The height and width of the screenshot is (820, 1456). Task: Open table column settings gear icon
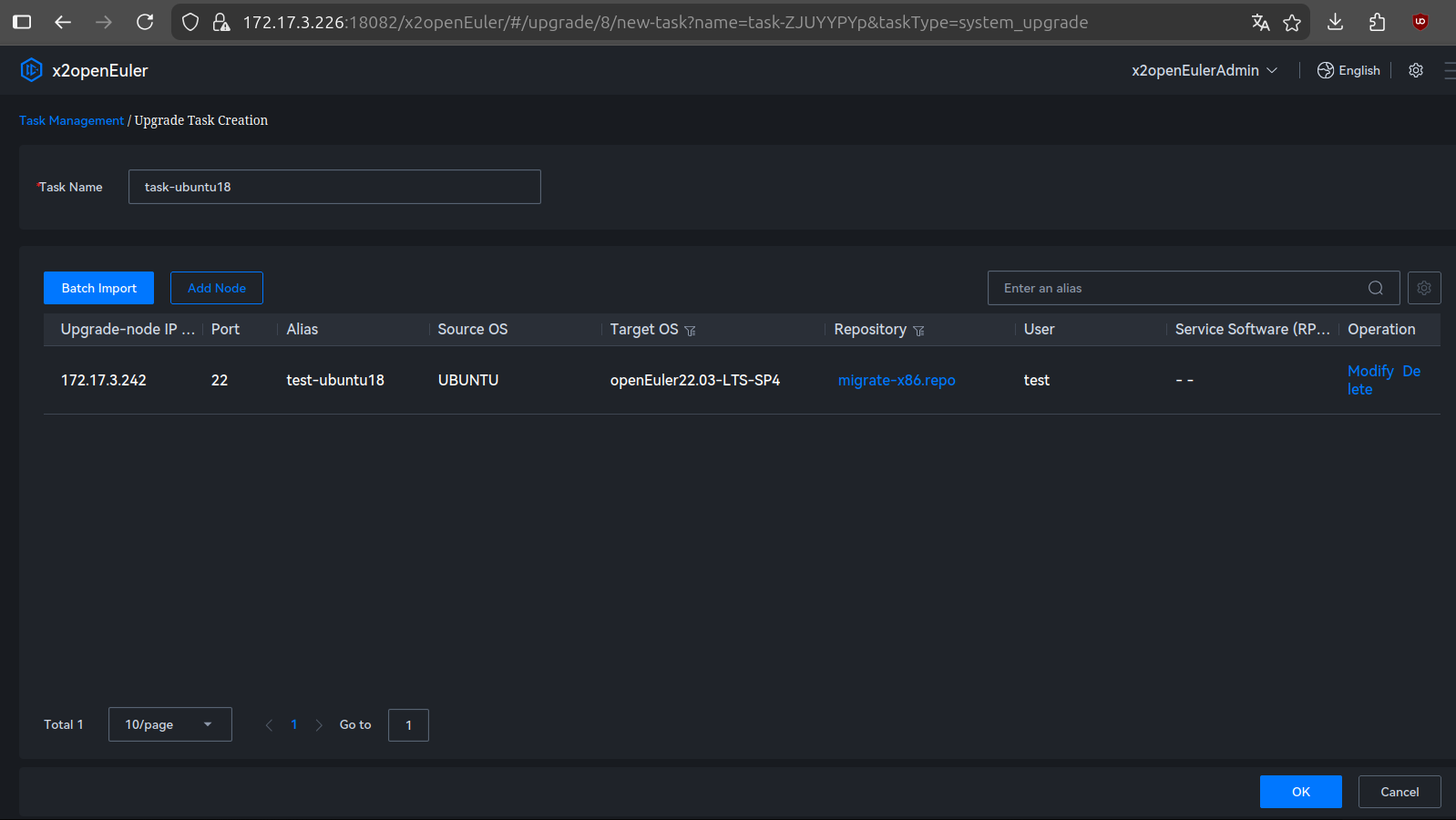click(1423, 288)
